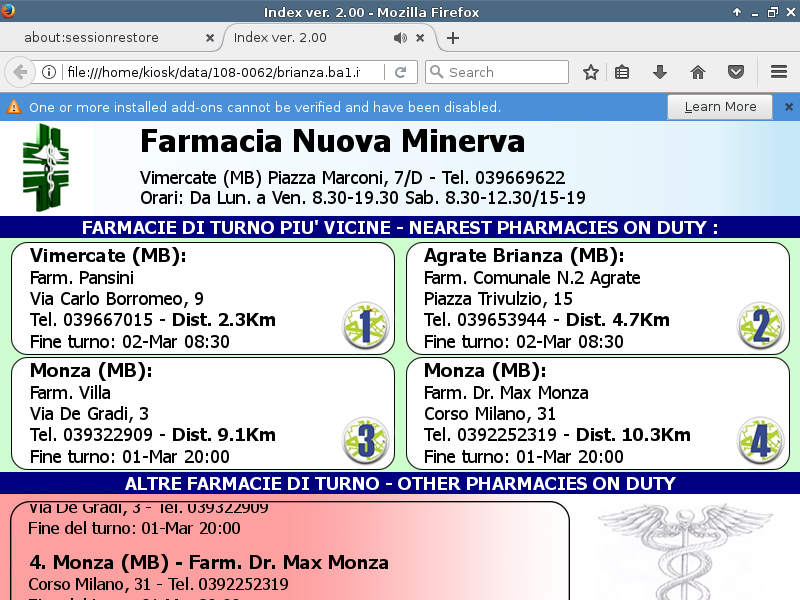
Task: Click pharmacy number 1 badge for Vimercate
Action: (365, 325)
